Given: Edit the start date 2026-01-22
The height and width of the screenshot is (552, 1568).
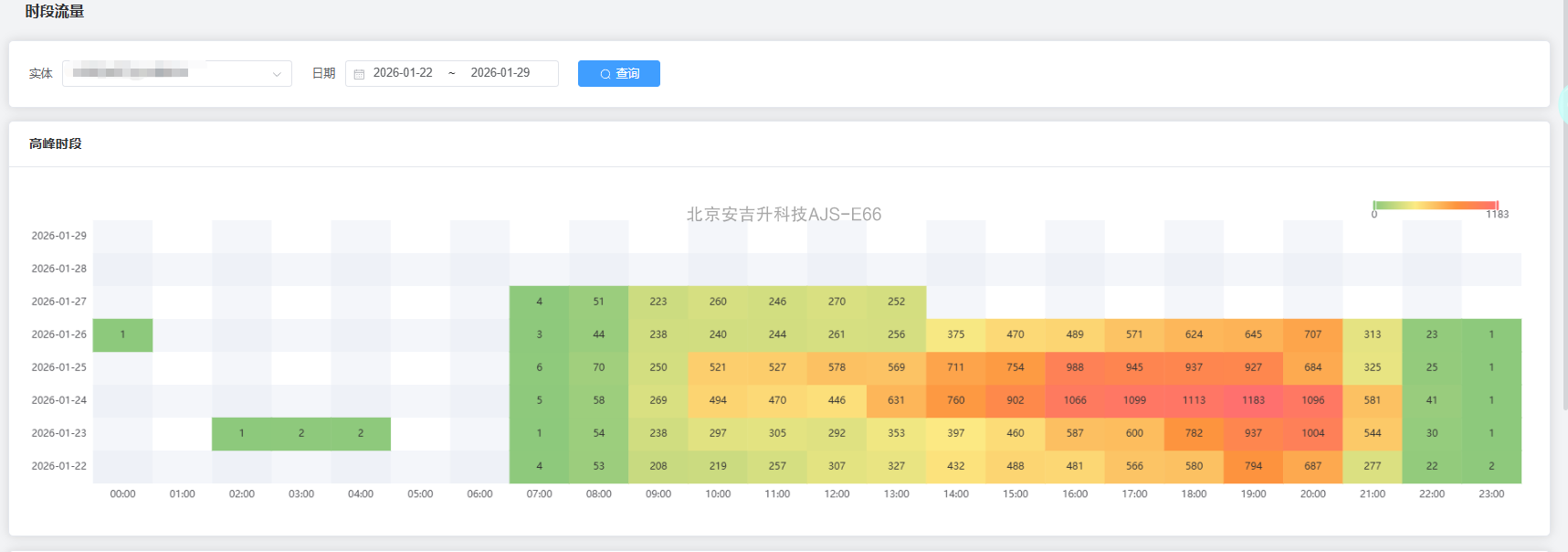Looking at the screenshot, I should pos(403,73).
